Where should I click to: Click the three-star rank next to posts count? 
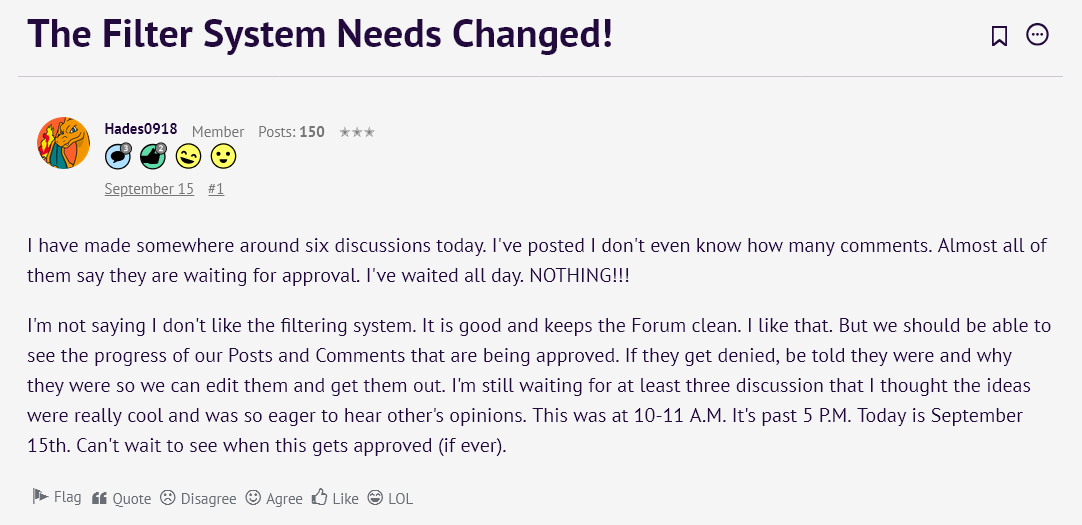357,132
